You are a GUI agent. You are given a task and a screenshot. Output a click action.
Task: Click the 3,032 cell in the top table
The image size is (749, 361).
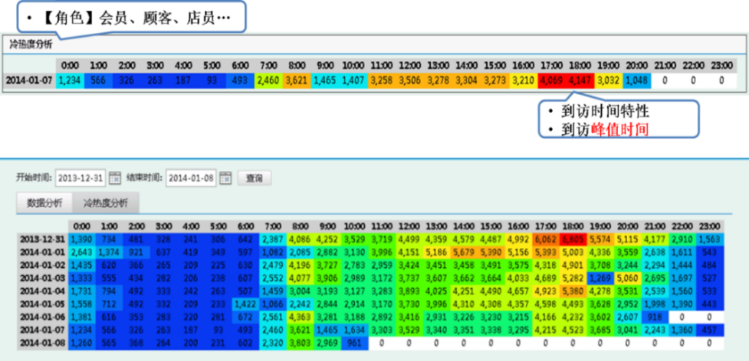(609, 80)
